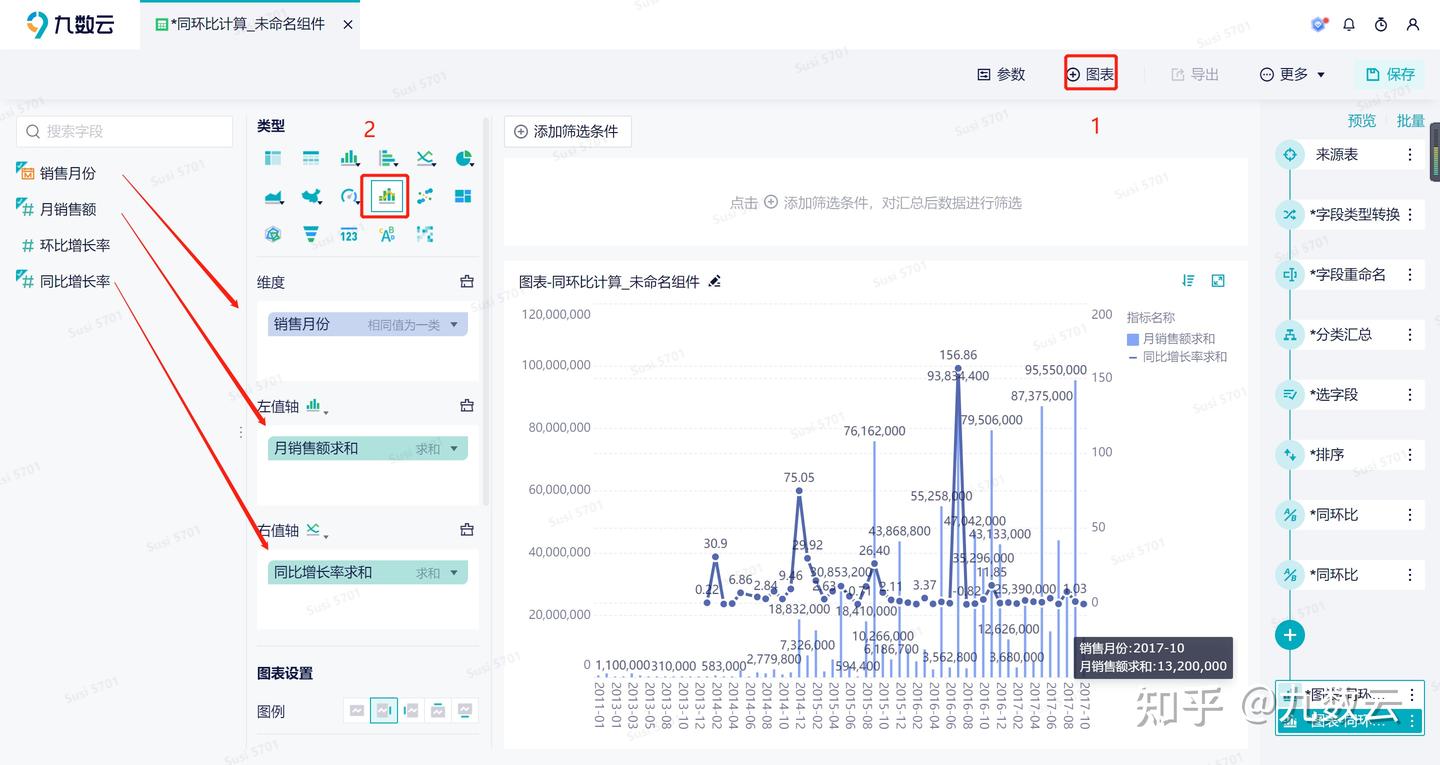Click the pencil edit icon beside the chart title
1440x765 pixels.
pos(713,282)
